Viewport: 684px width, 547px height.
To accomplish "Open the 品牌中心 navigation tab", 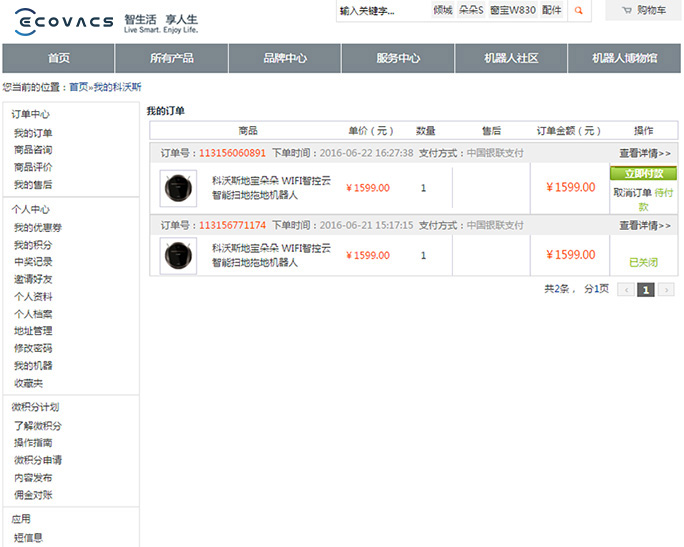I will (285, 58).
